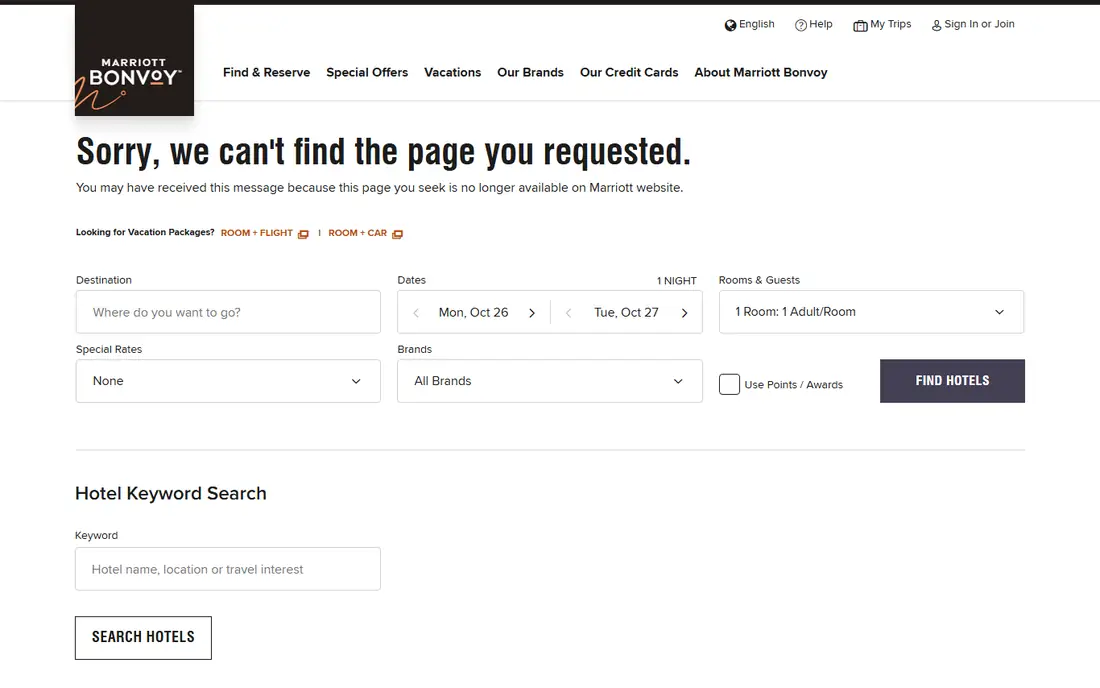Click the Search Hotels button
Screen dimensions: 1100x688
coord(143,638)
